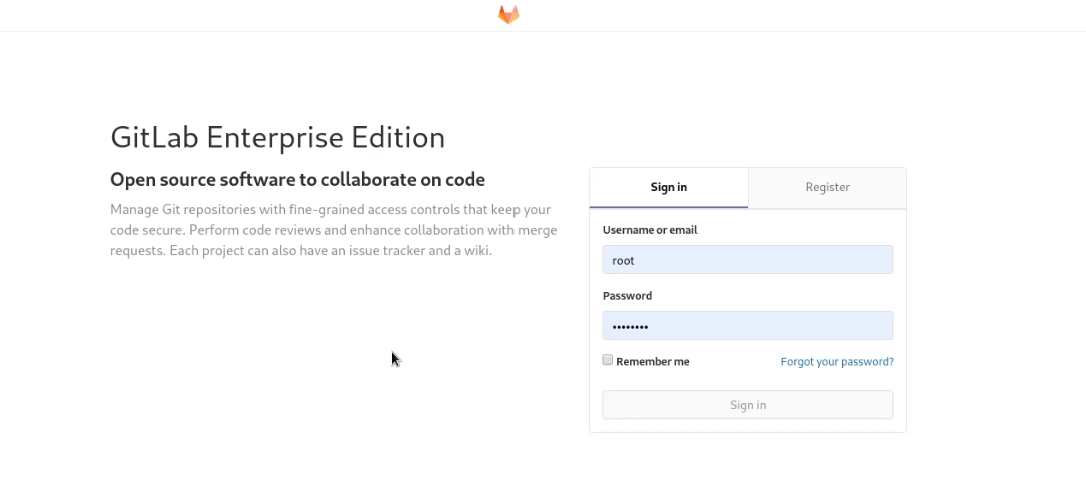Click the GitLab fox logo

(x=509, y=15)
